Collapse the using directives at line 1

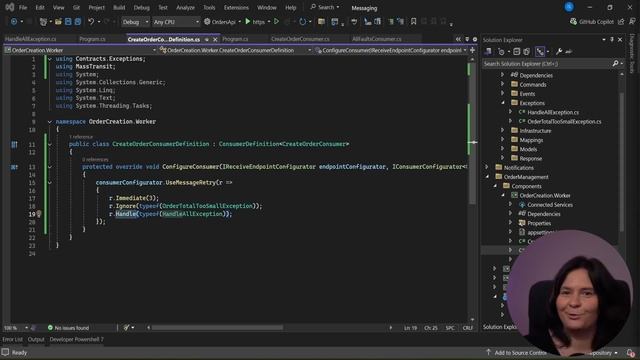(49, 59)
